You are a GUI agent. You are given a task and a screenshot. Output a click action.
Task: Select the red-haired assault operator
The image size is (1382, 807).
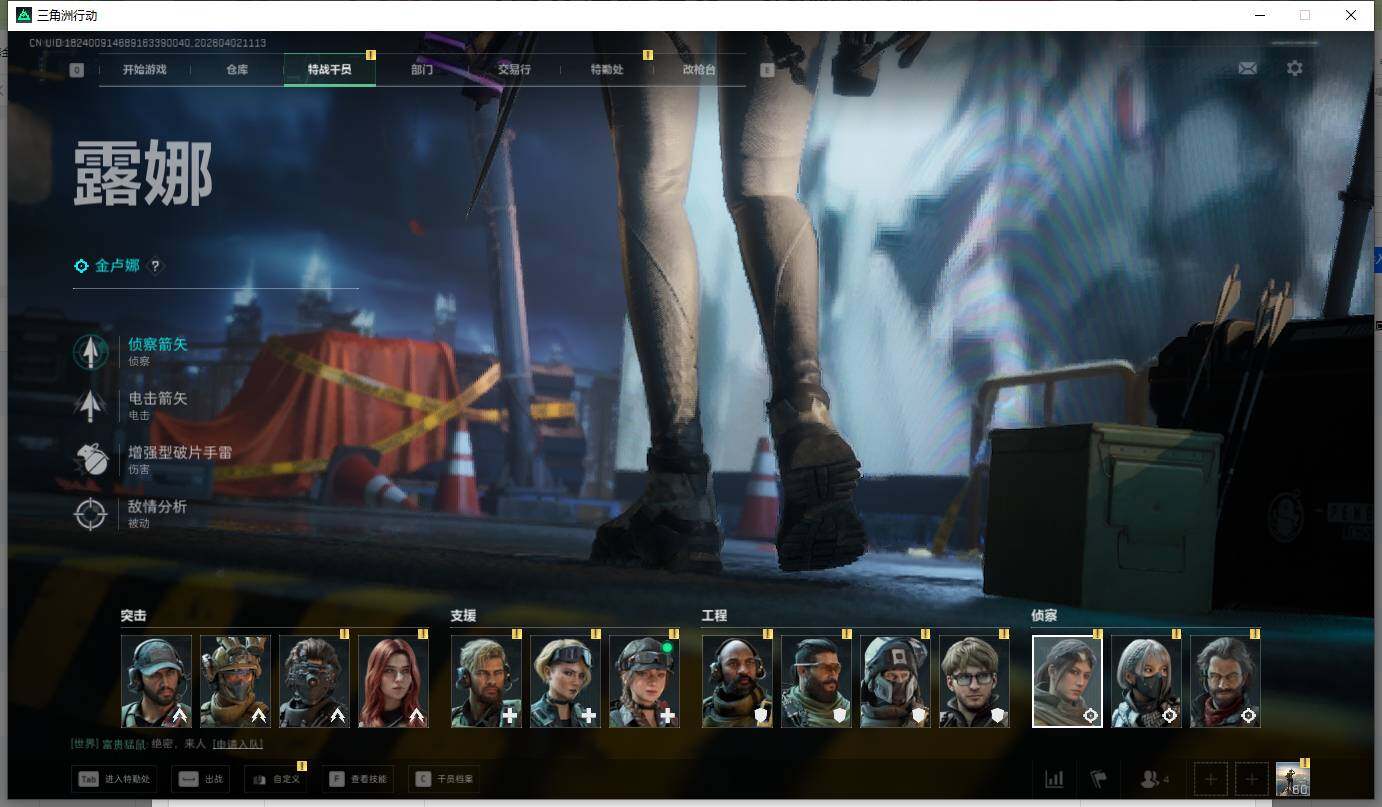click(x=393, y=681)
